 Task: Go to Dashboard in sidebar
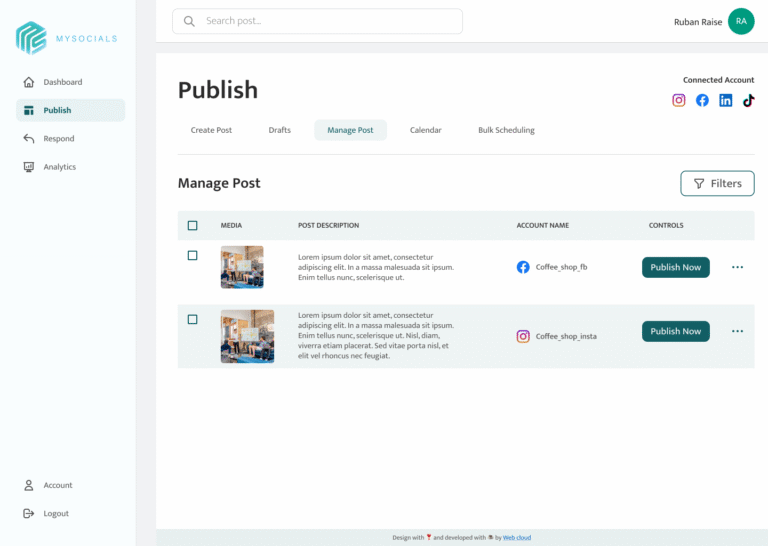[62, 82]
